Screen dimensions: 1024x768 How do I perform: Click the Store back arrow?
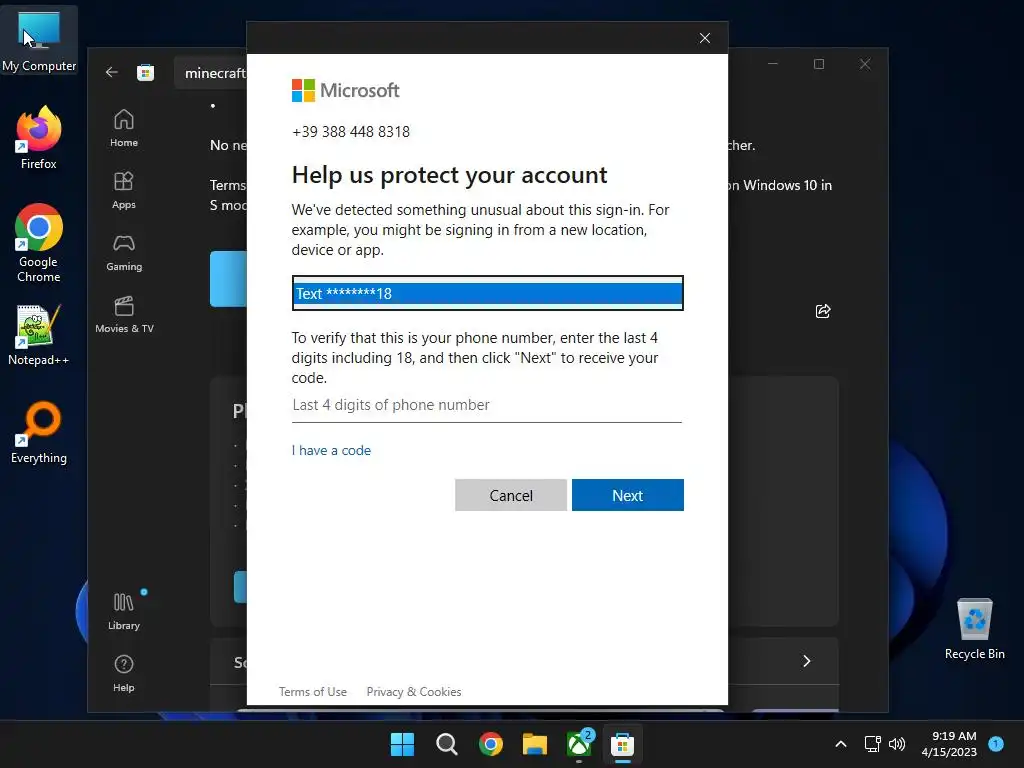(112, 72)
